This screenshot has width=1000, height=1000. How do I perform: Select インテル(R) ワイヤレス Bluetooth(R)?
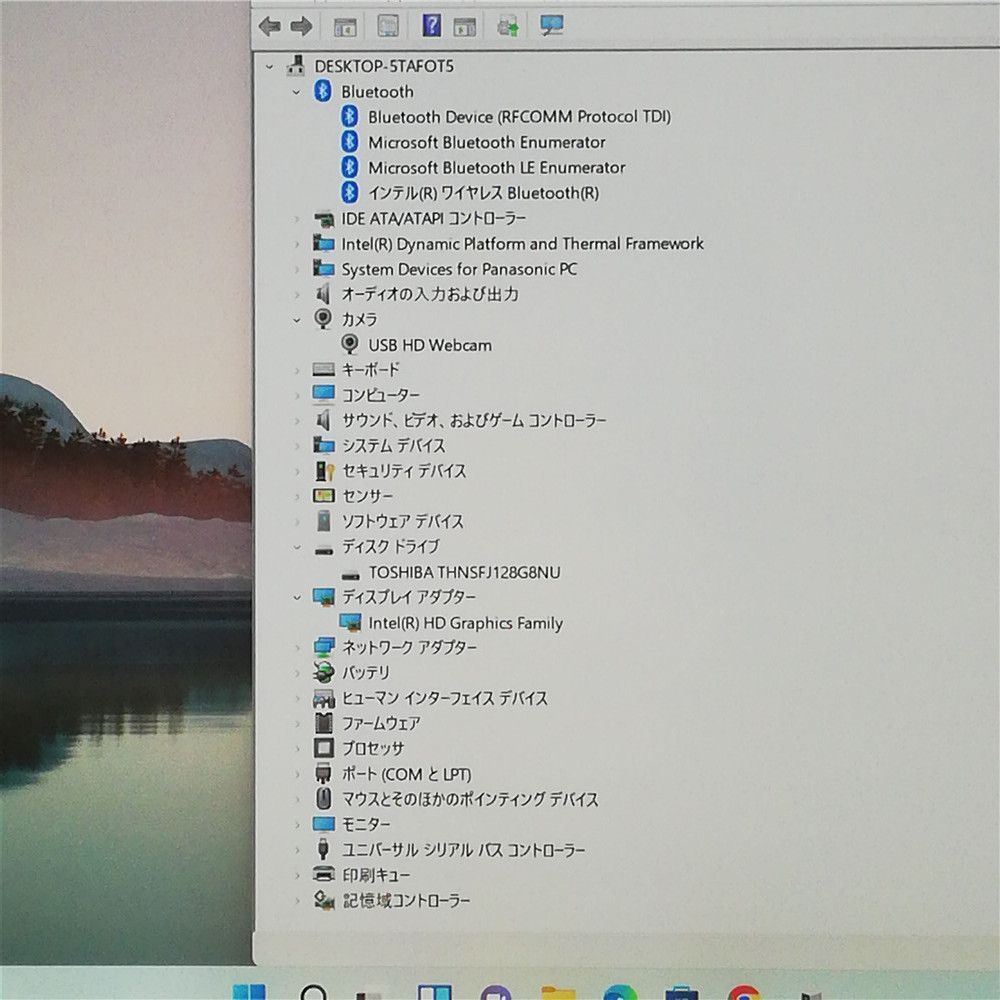[x=483, y=193]
